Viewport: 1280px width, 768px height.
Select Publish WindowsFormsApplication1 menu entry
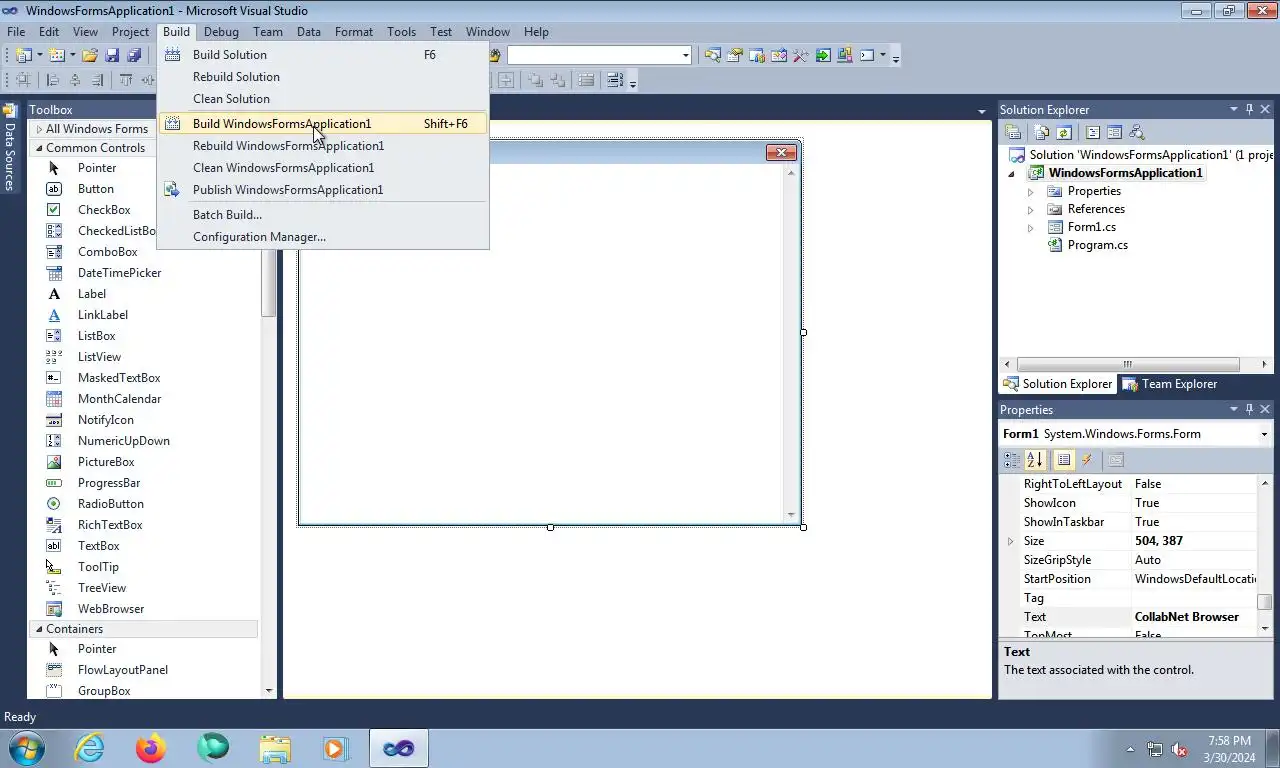(x=323, y=190)
